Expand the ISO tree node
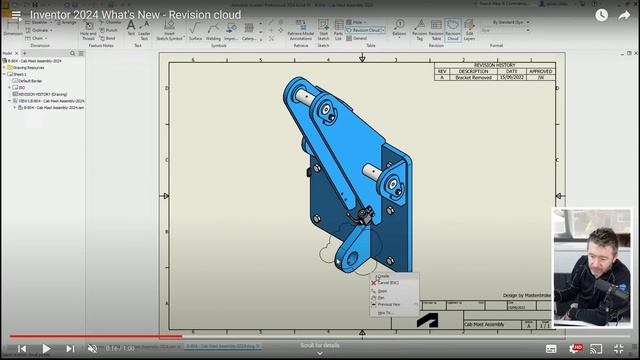Screen dimensions: 640x360 click(10, 87)
